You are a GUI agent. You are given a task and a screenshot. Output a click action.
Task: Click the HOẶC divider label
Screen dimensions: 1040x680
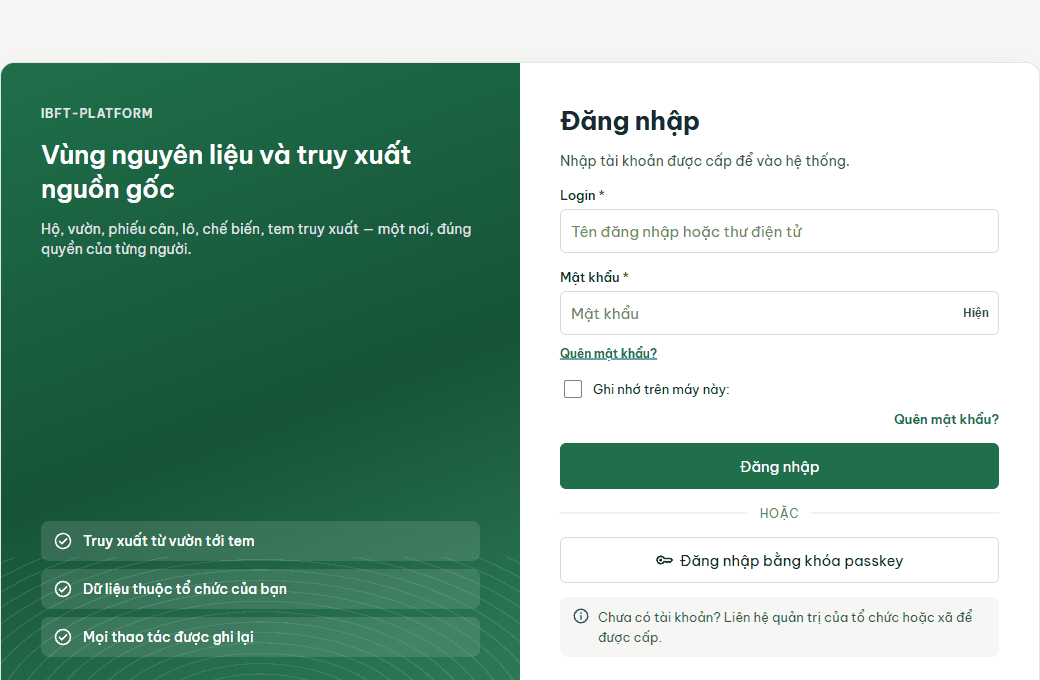tap(779, 513)
